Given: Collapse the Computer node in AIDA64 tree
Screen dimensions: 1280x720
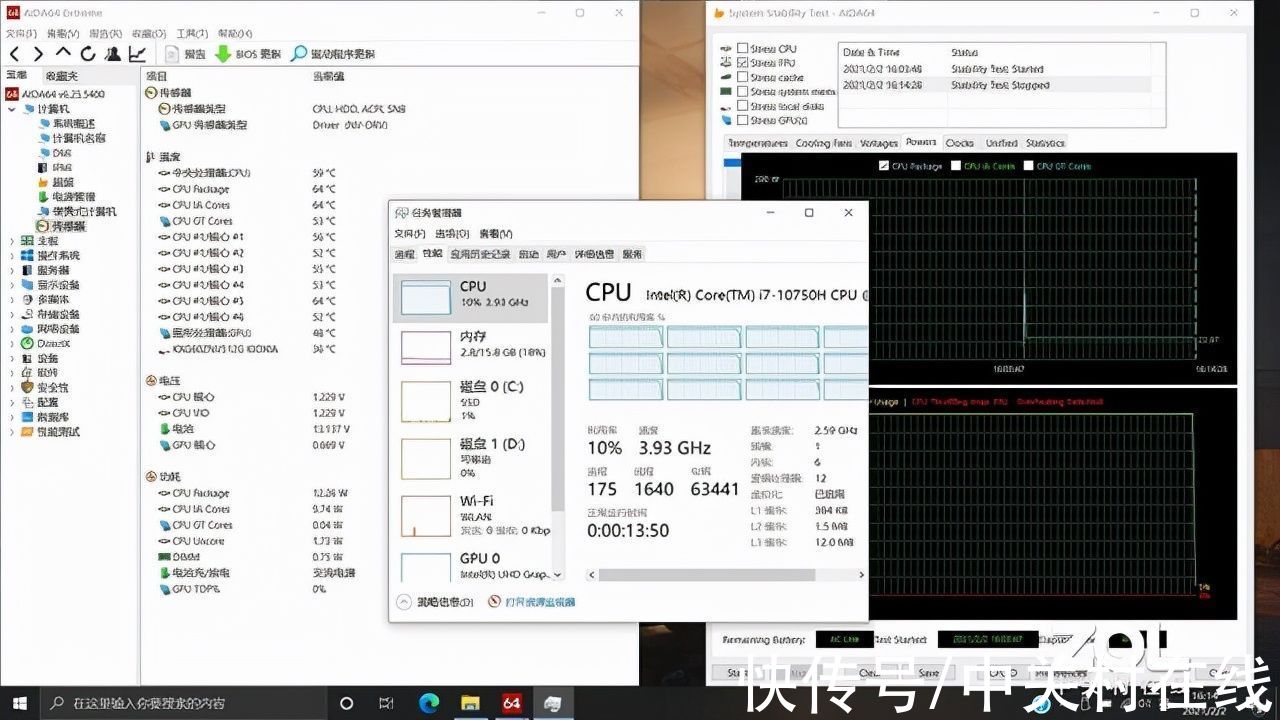Looking at the screenshot, I should pos(12,108).
